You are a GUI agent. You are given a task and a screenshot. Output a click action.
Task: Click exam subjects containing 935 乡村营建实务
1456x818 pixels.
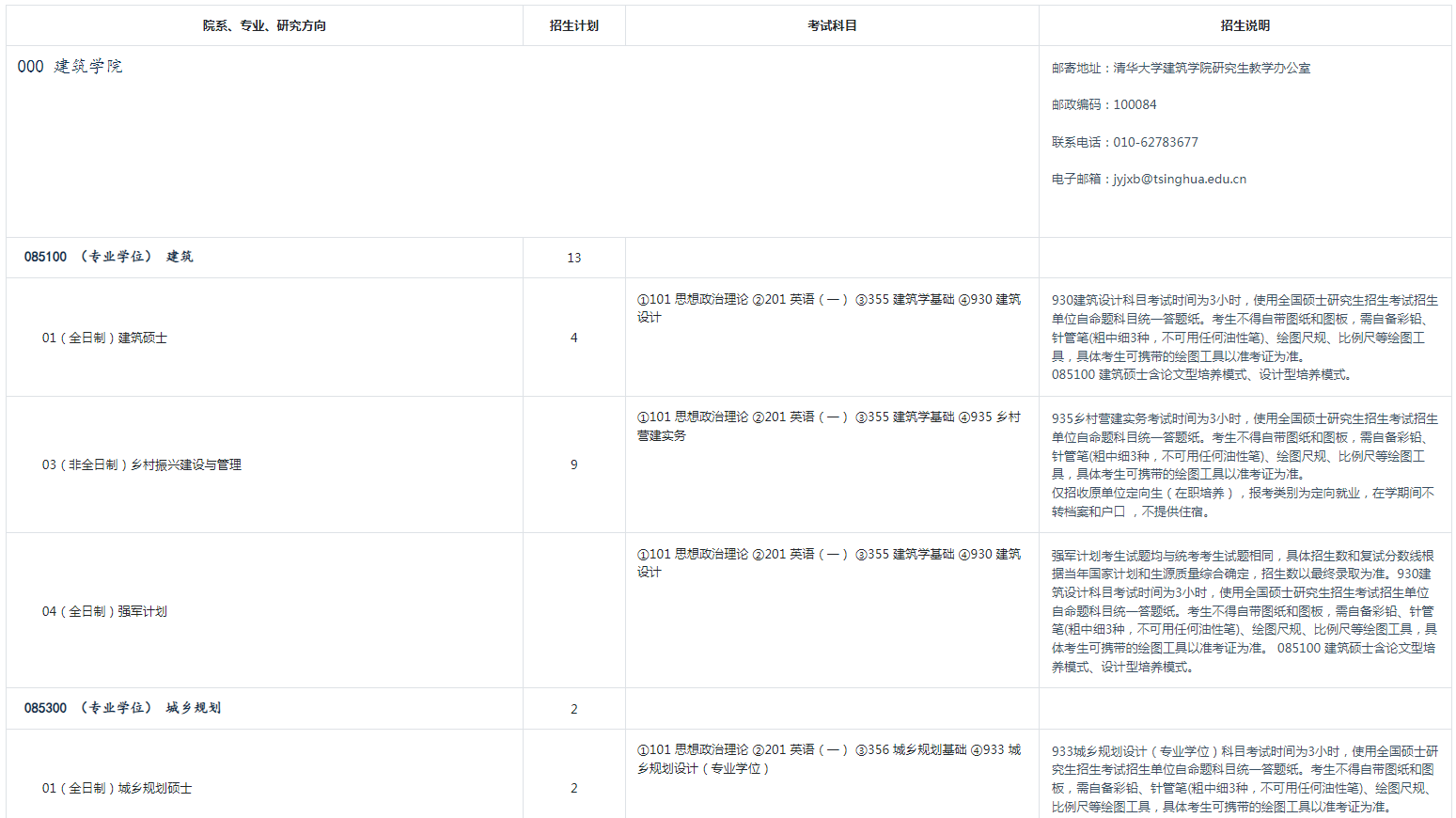(828, 426)
